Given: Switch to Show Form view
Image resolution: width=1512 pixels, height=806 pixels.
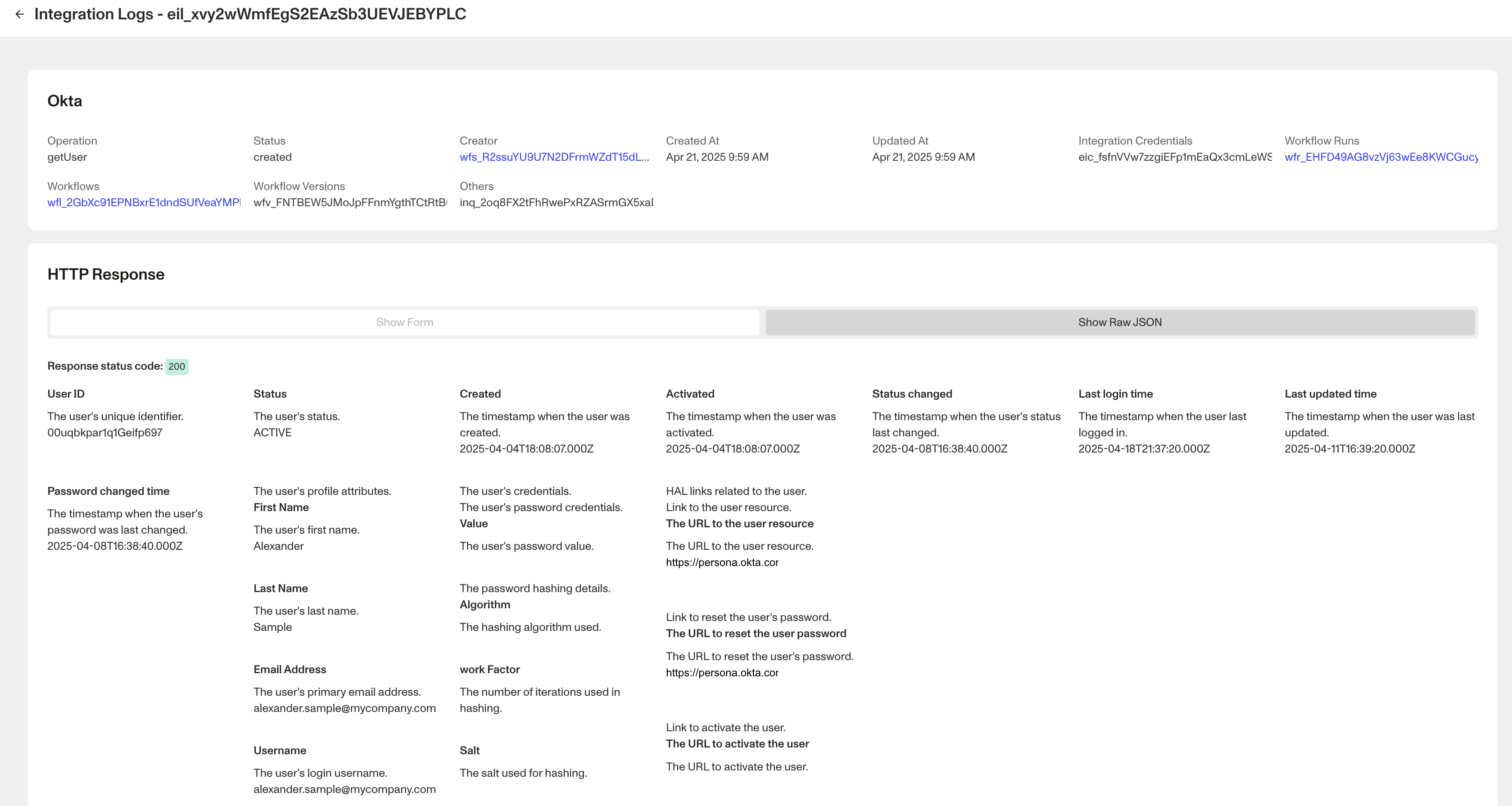Looking at the screenshot, I should [x=404, y=322].
